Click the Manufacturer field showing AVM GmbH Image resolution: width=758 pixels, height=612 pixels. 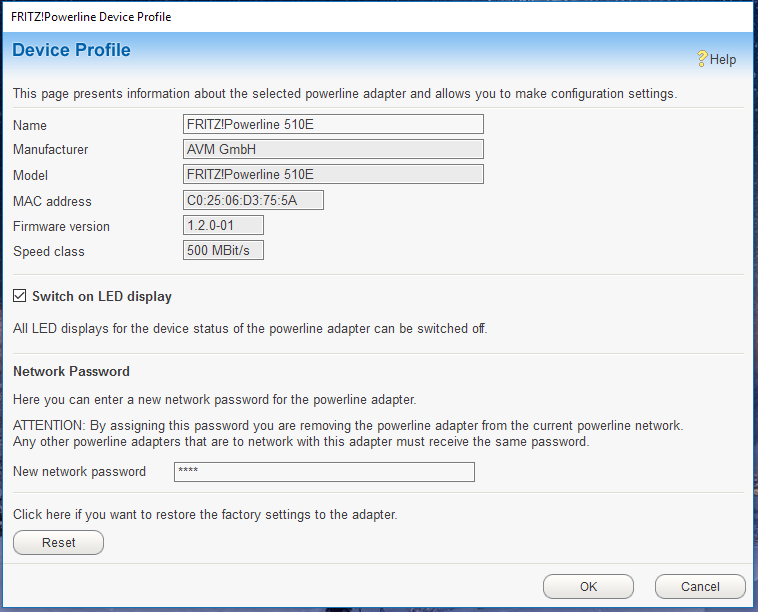(x=333, y=149)
